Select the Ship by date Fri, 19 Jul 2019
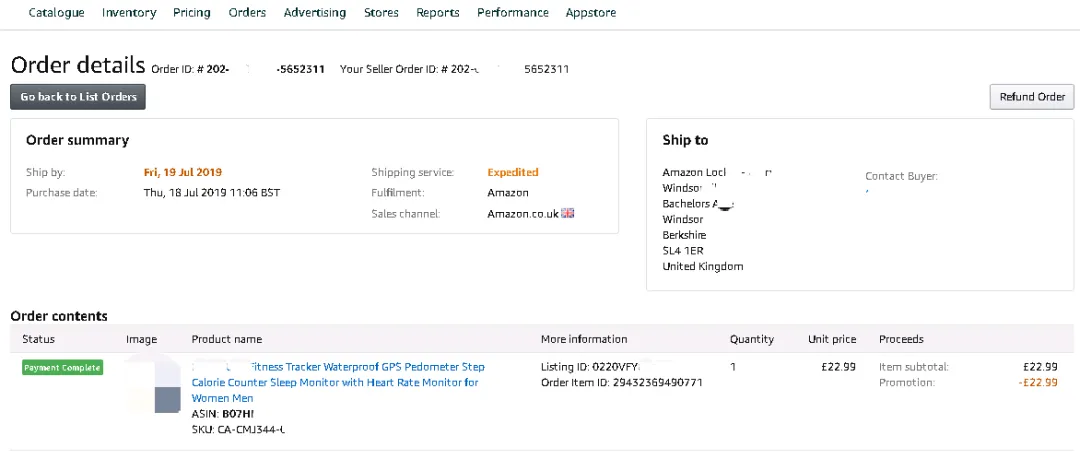 point(183,172)
